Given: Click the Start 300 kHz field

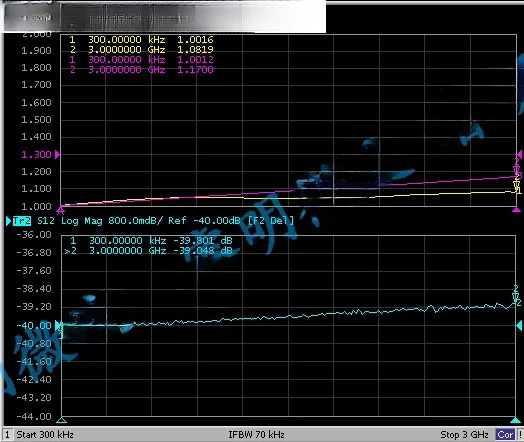Looking at the screenshot, I should (x=45, y=435).
